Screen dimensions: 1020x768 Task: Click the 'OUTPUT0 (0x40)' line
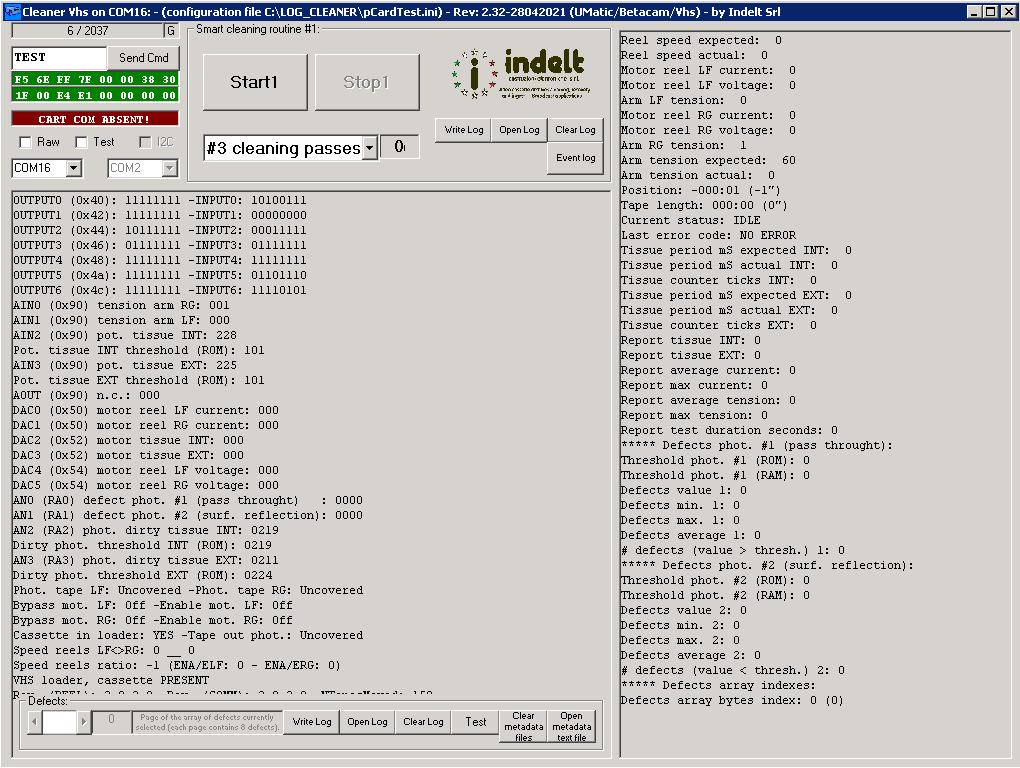[159, 200]
